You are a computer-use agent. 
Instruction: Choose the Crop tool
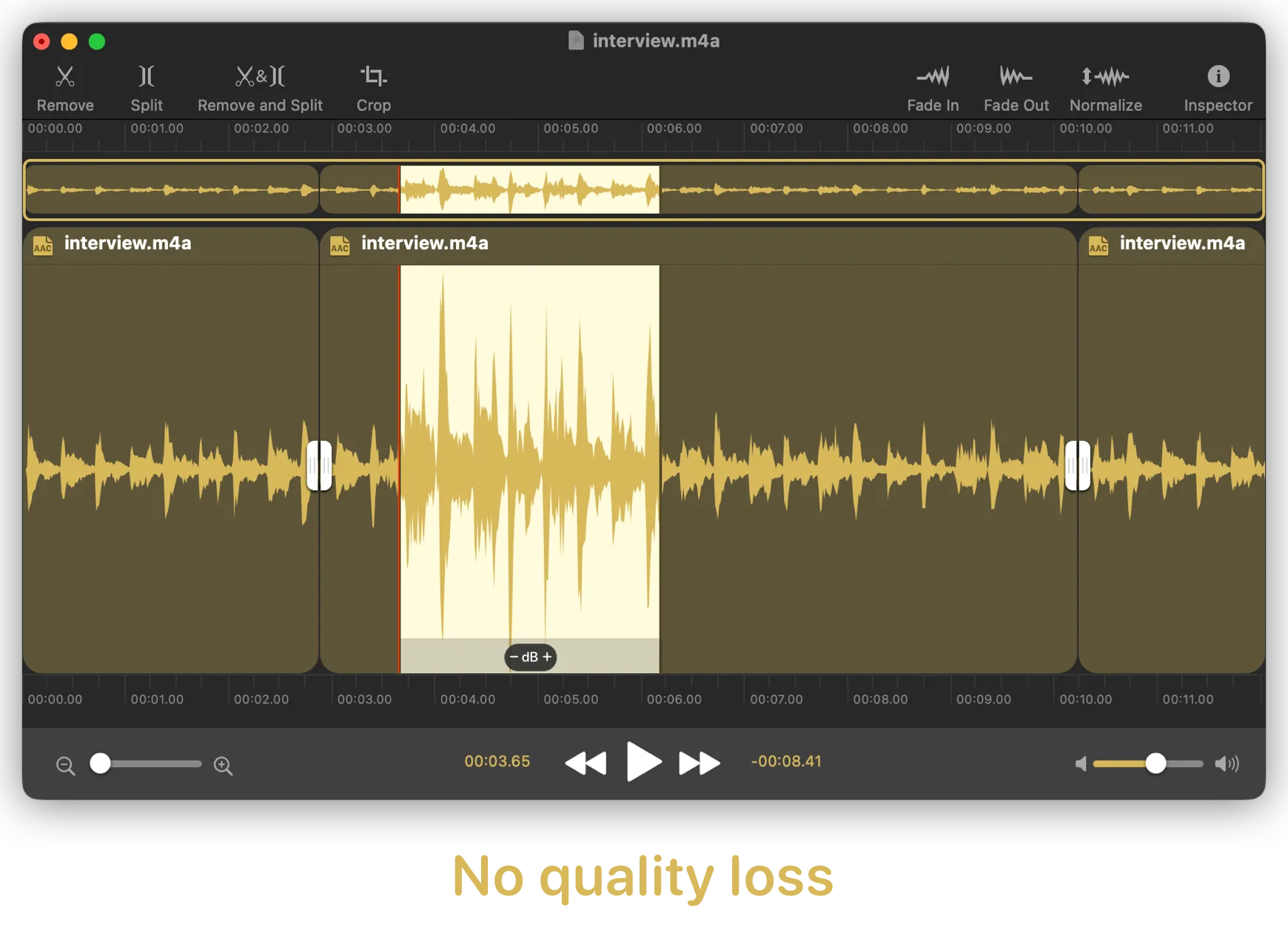374,87
